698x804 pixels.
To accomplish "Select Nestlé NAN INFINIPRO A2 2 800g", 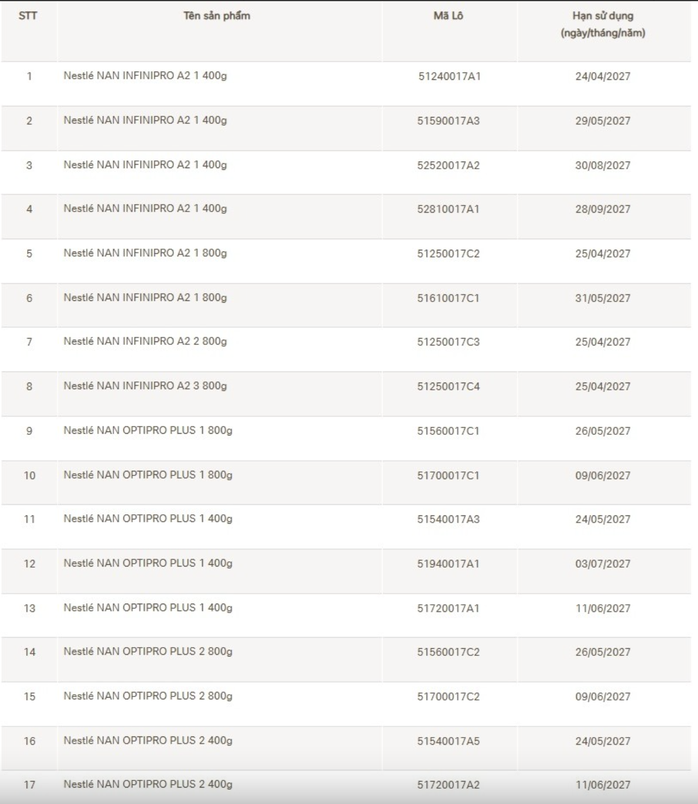I will tap(145, 342).
